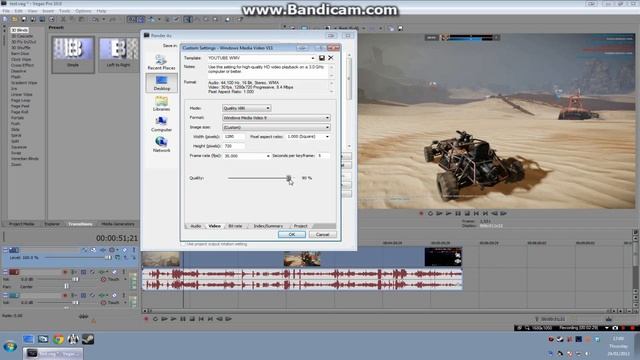
Task: Check Use project output rotation setting
Action: click(183, 244)
